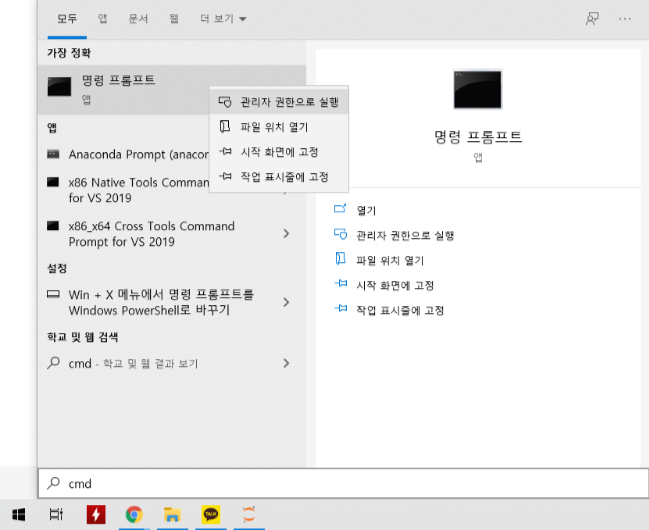Click the Anaconda Prompt icon
This screenshot has width=649, height=530.
coord(53,154)
